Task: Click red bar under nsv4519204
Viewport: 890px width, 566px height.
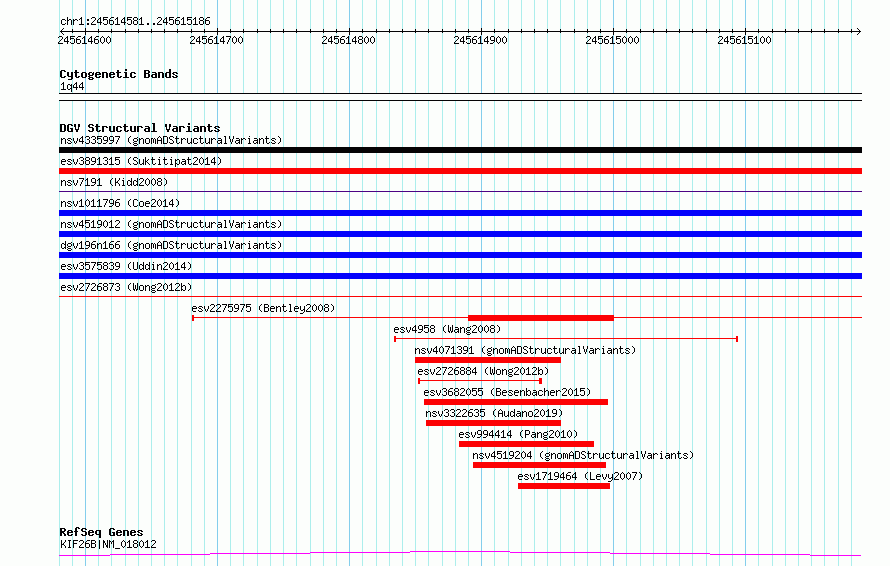Action: 539,465
